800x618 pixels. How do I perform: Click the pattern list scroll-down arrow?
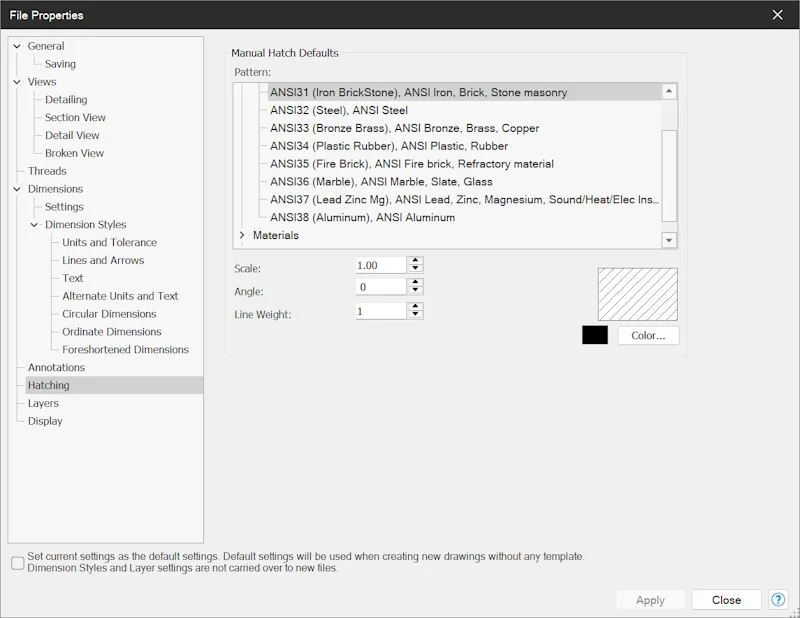click(669, 240)
